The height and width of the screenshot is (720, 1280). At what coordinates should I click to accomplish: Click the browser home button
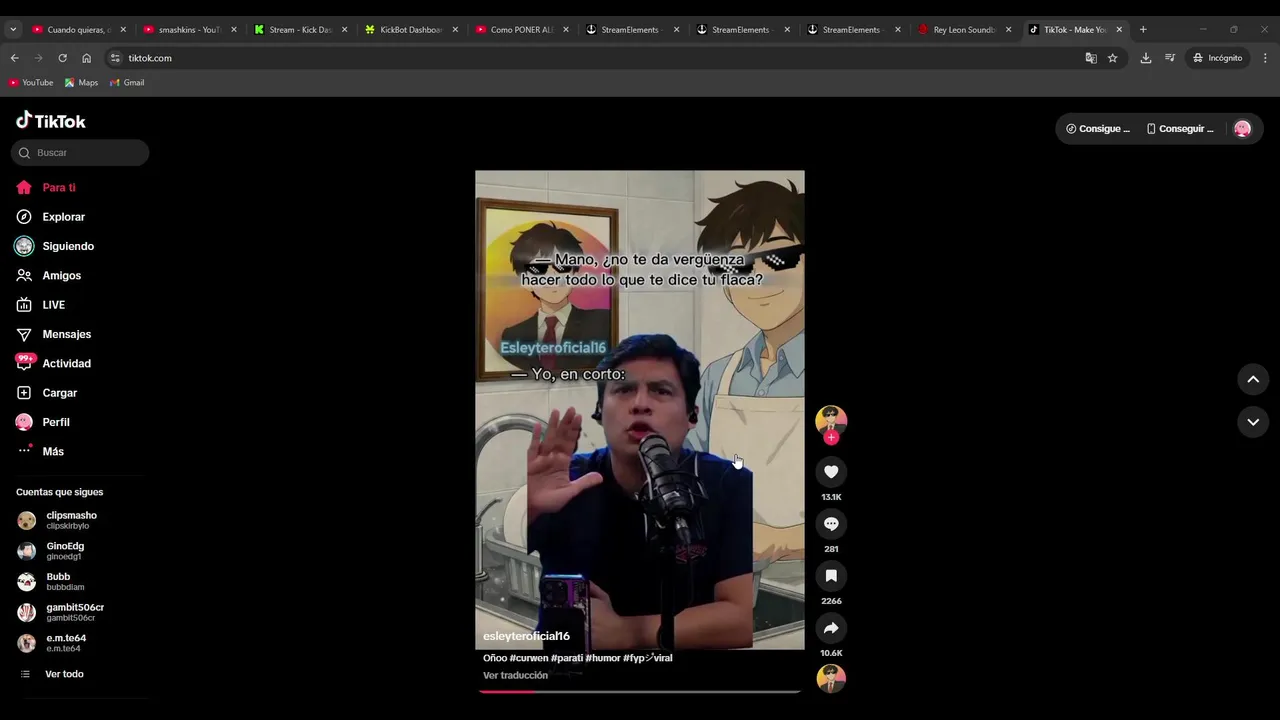point(86,58)
